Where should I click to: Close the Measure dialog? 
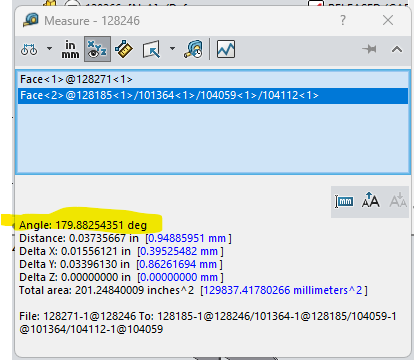tap(388, 20)
